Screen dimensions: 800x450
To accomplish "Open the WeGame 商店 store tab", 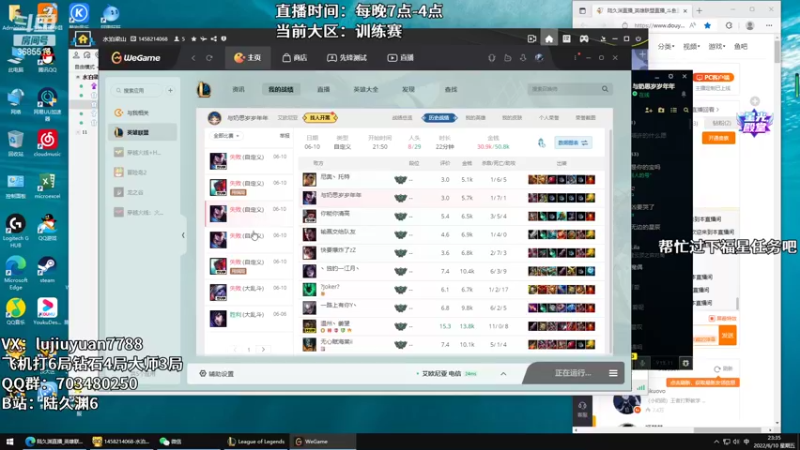I will point(294,58).
